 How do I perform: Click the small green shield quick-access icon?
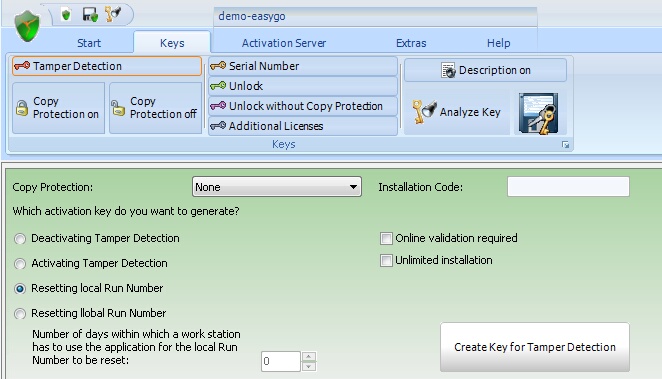click(x=66, y=15)
